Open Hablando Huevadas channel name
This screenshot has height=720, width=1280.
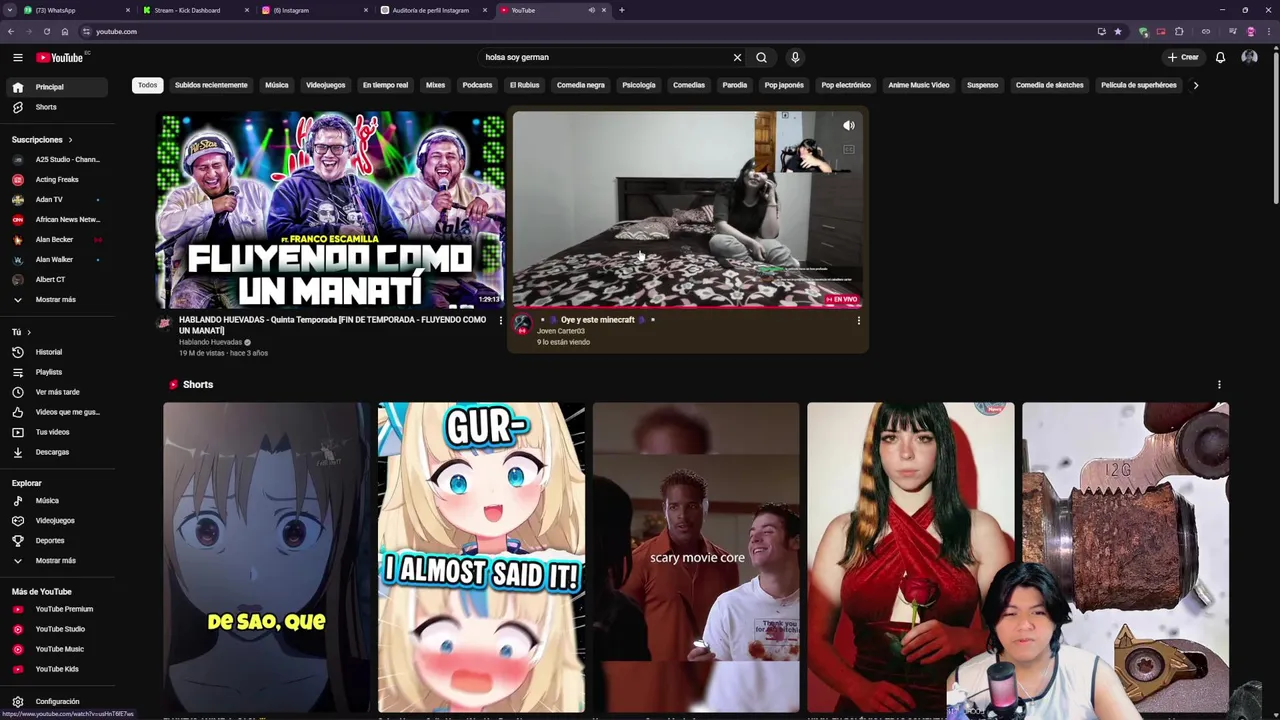point(210,342)
